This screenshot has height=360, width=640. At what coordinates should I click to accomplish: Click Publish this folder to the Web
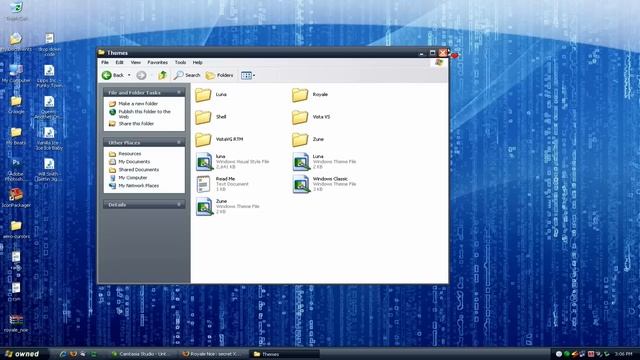coord(144,114)
